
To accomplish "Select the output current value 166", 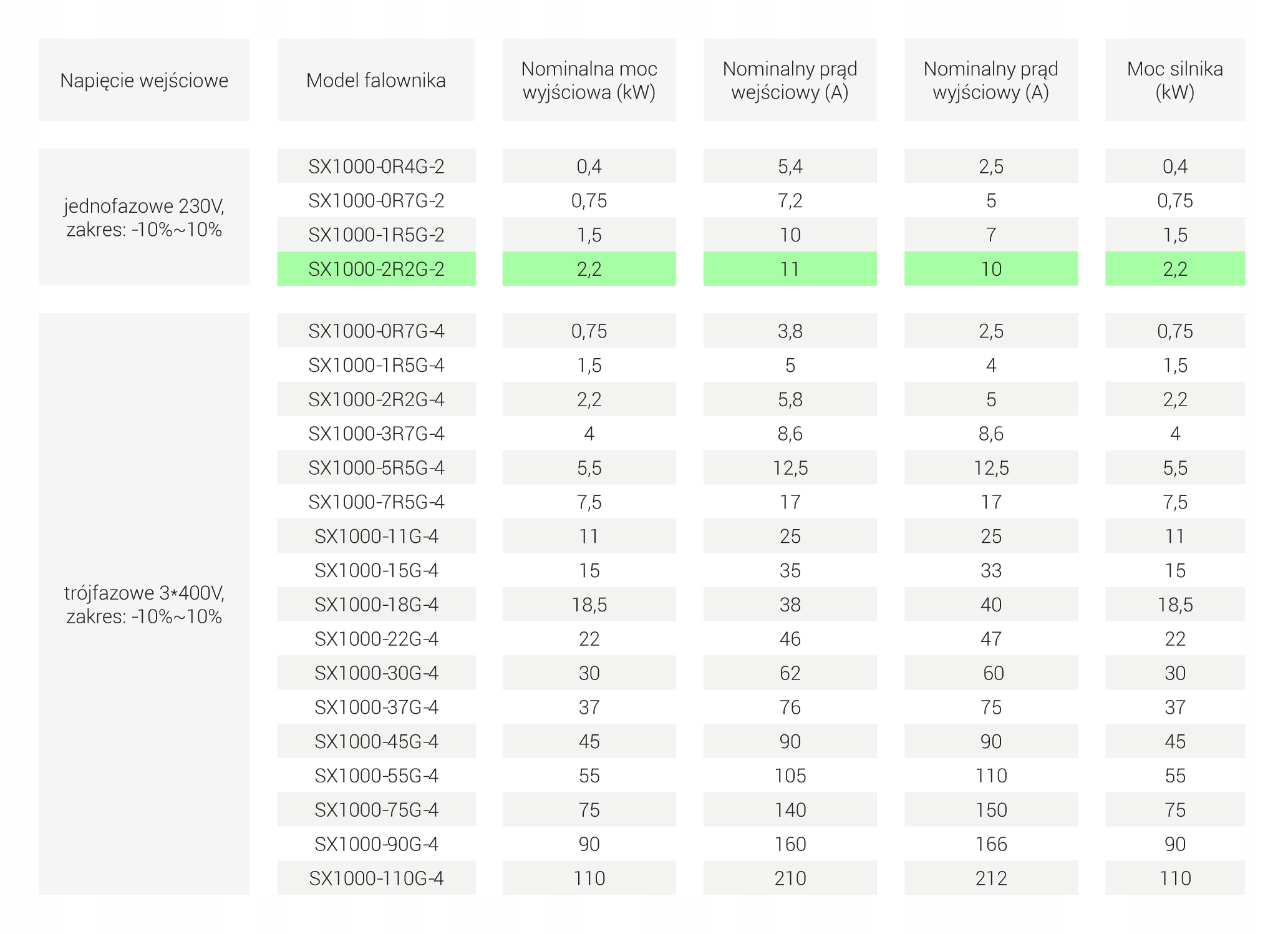I will 990,844.
